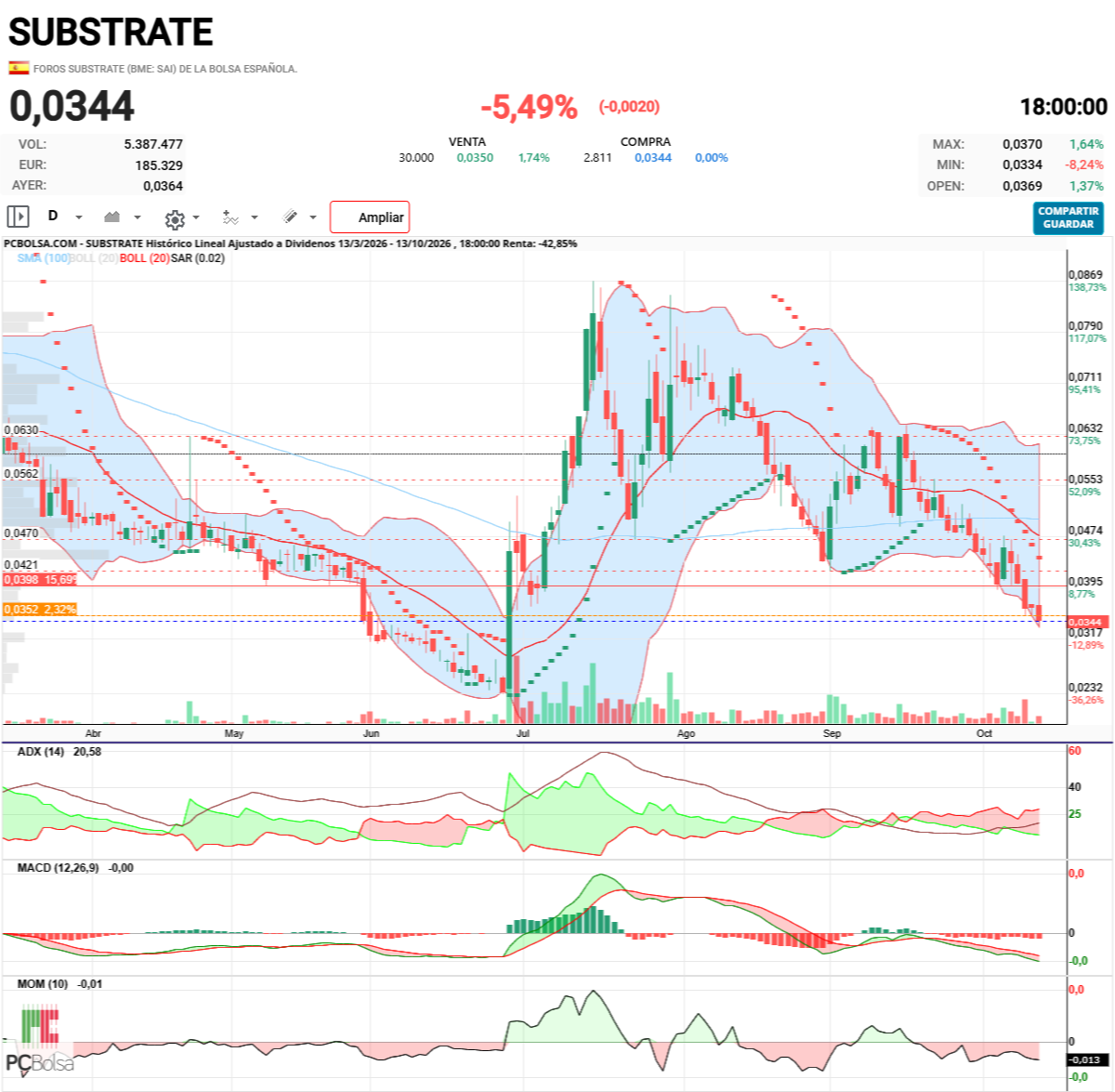Click the Sep label on time axis
This screenshot has height=1092, width=1115.
tap(832, 733)
